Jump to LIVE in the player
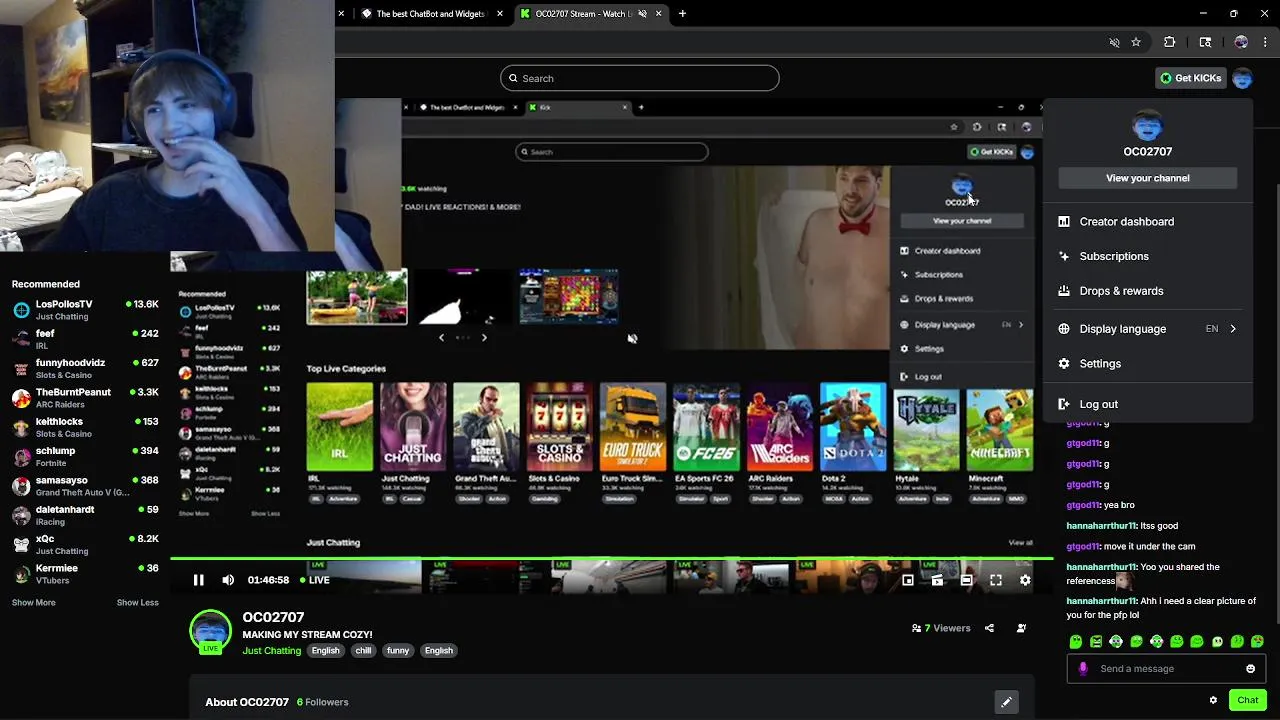 [x=314, y=580]
